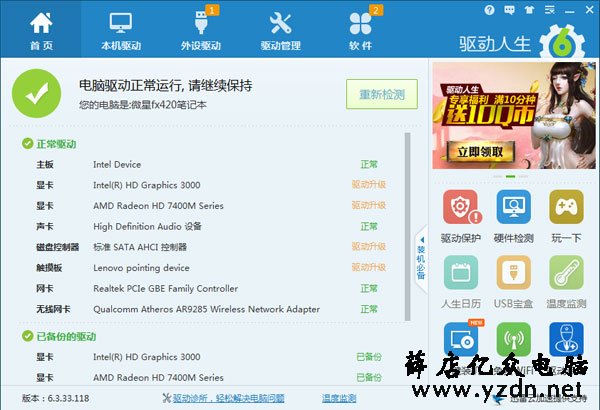Open the main menu icon

click(x=549, y=10)
